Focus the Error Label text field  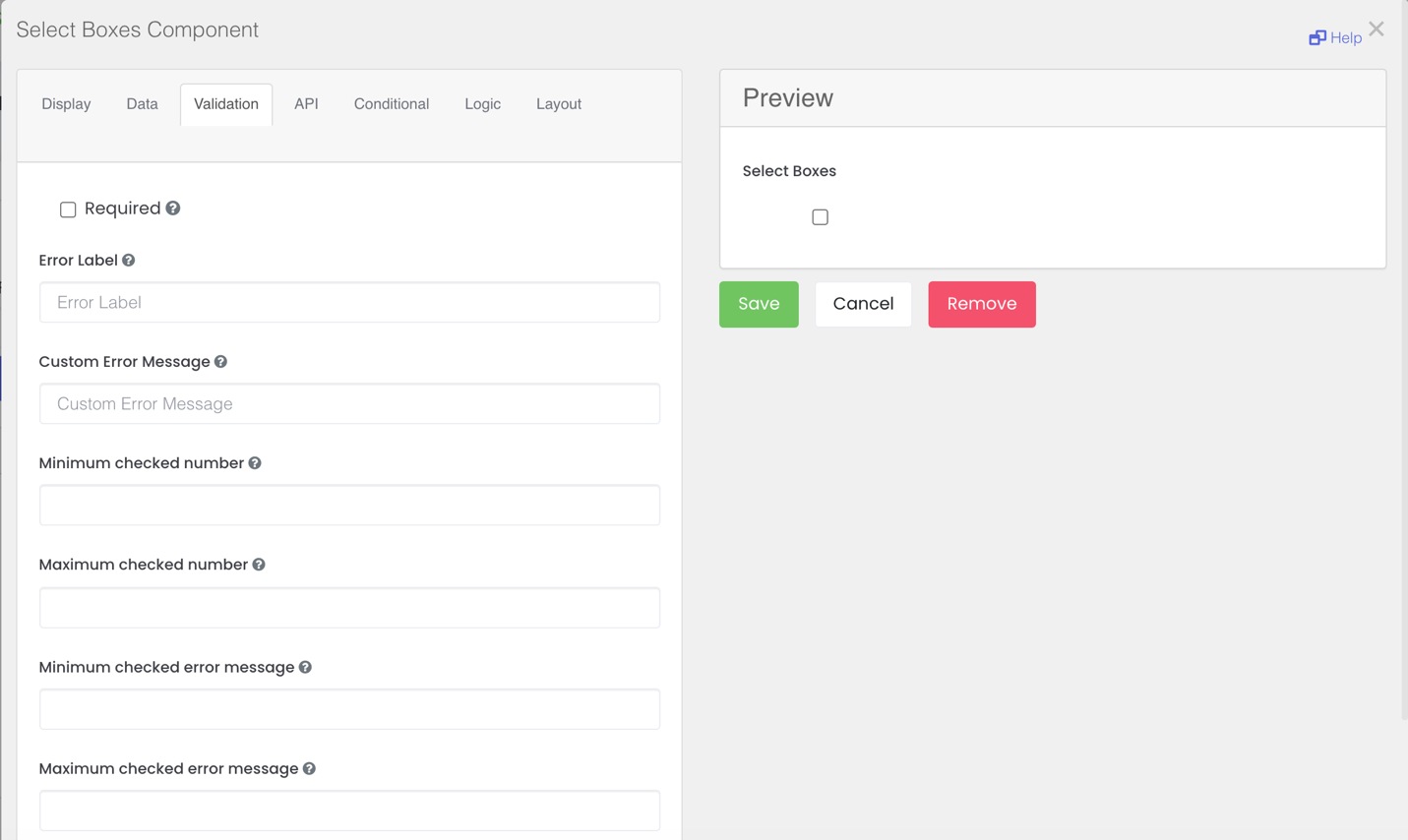[349, 303]
